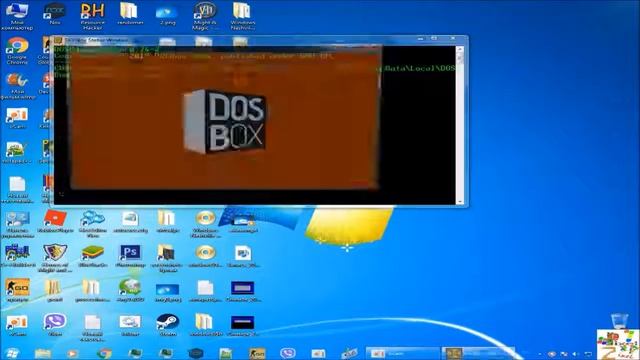Maximize the DOSBox Status Window
The image size is (640, 360).
tap(434, 38)
